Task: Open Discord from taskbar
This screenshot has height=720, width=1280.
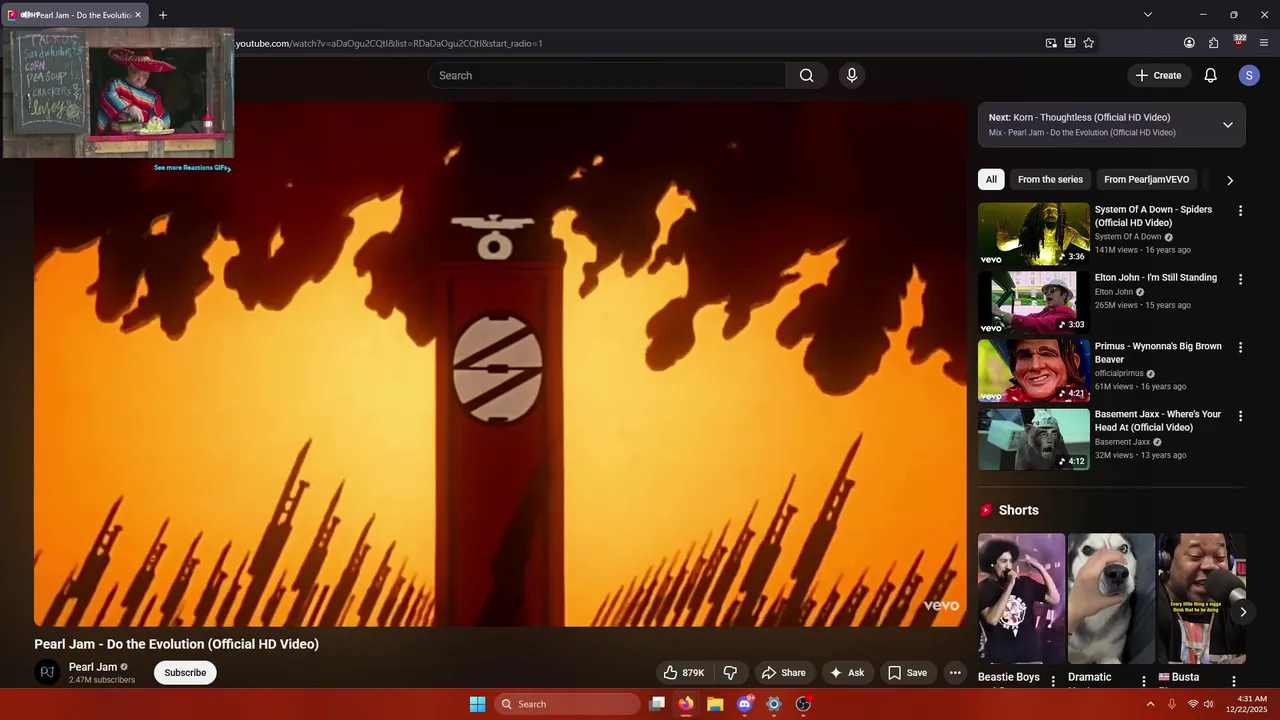Action: [x=744, y=704]
